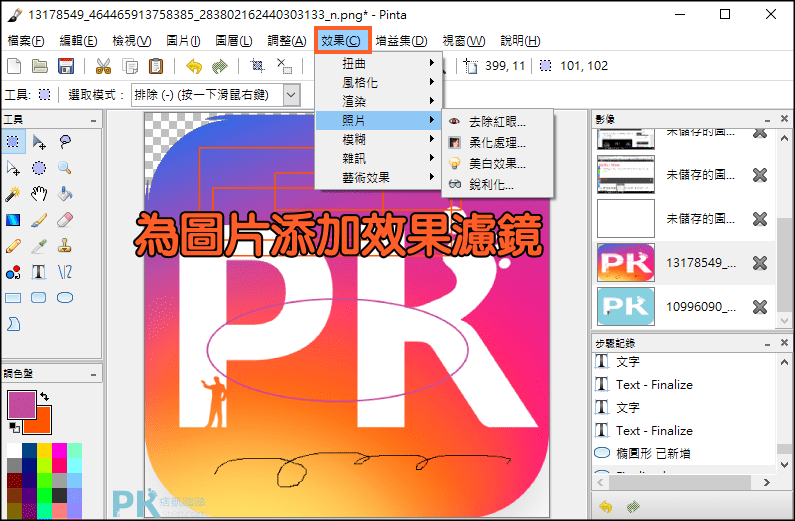795x521 pixels.
Task: Select the Text tool in toolbox
Action: click(x=39, y=272)
